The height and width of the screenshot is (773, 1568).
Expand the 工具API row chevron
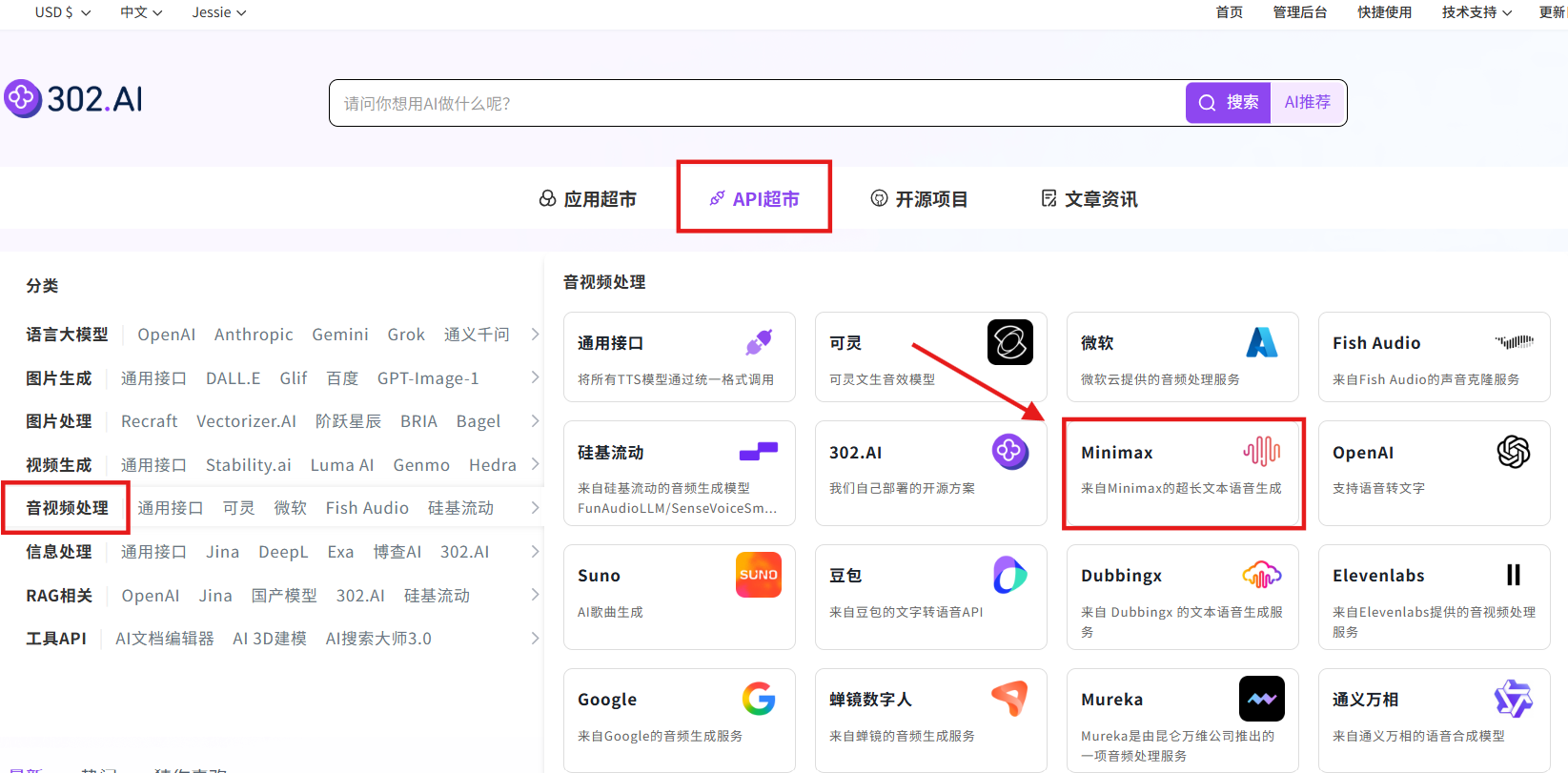535,638
